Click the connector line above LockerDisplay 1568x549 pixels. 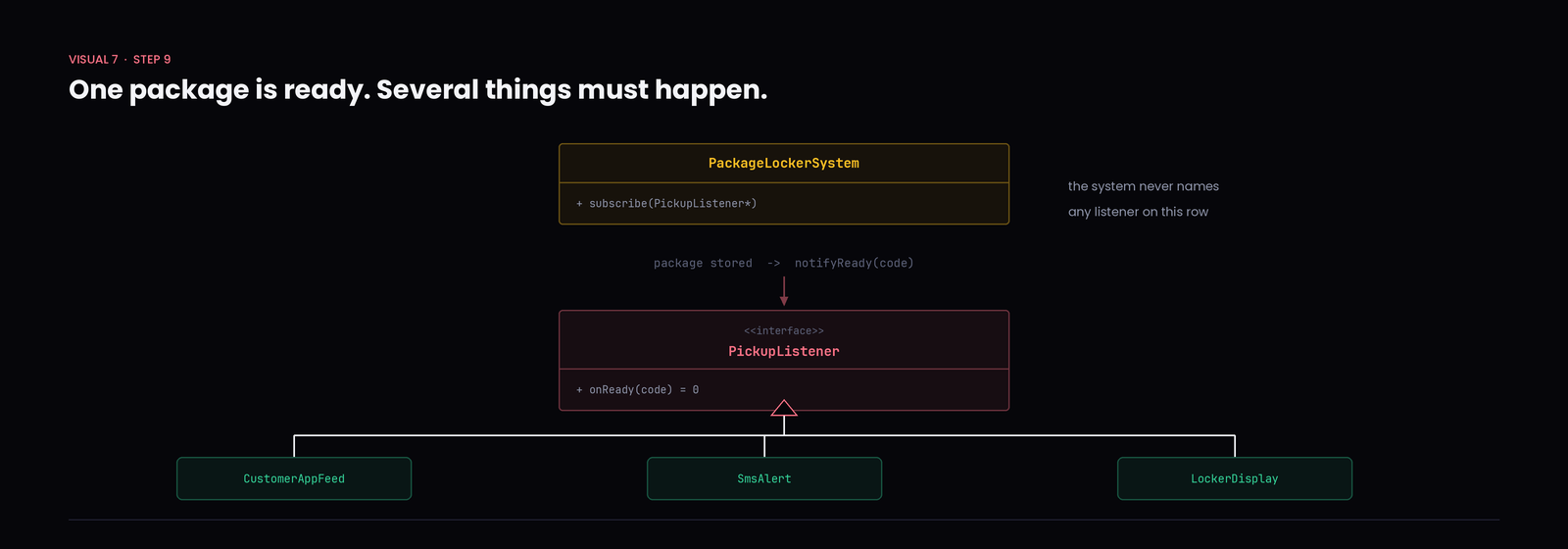(1235, 446)
